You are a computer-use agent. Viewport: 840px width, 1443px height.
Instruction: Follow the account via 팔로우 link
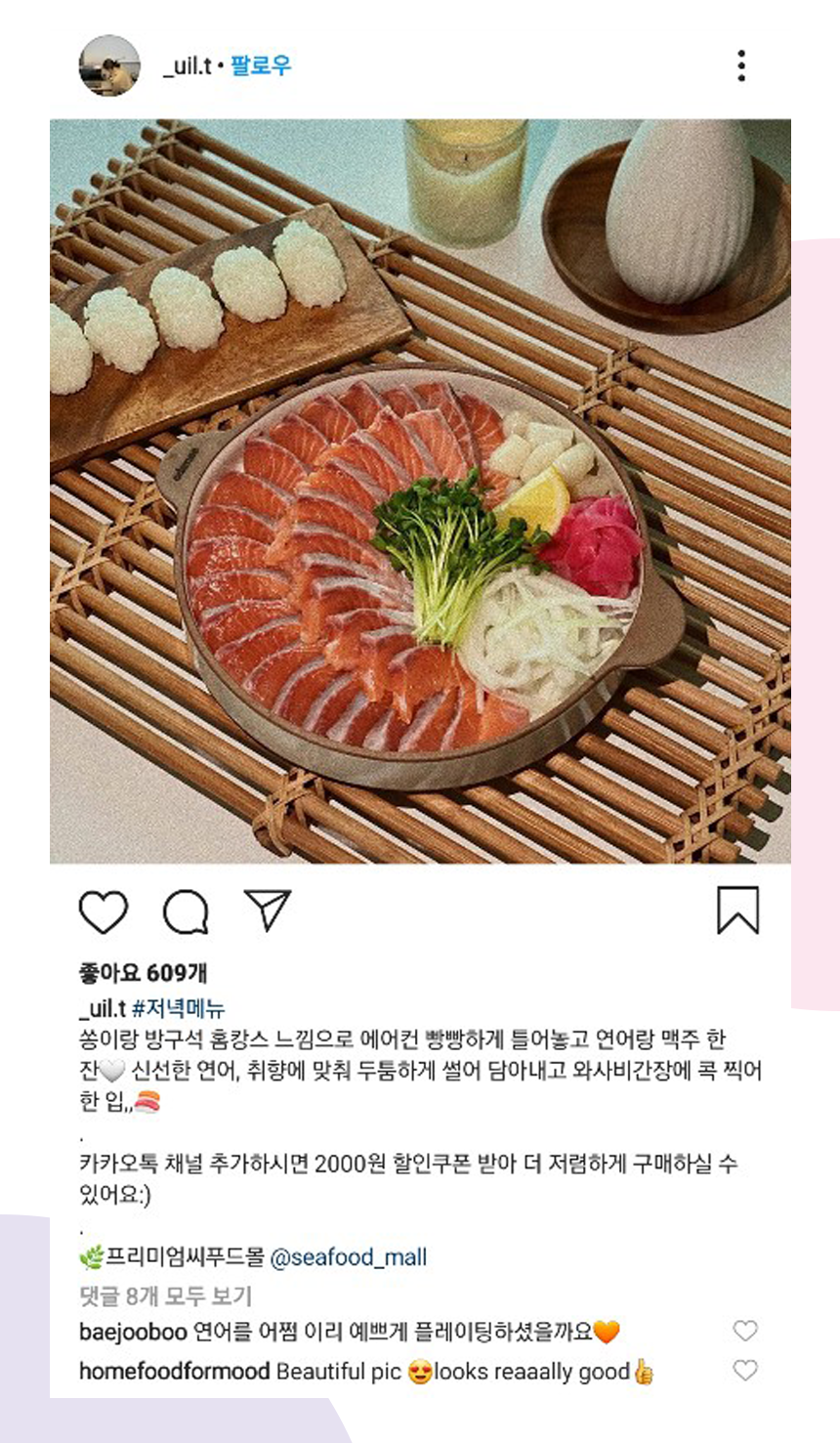click(x=261, y=65)
